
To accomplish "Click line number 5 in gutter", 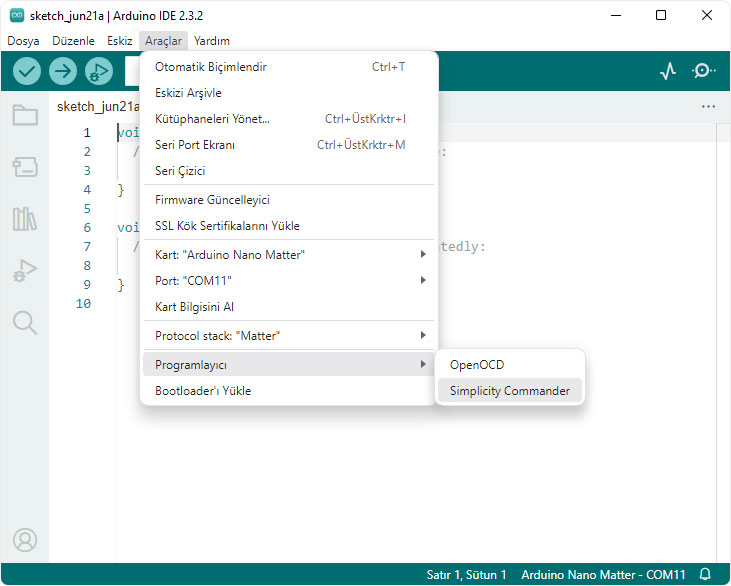I will point(87,208).
